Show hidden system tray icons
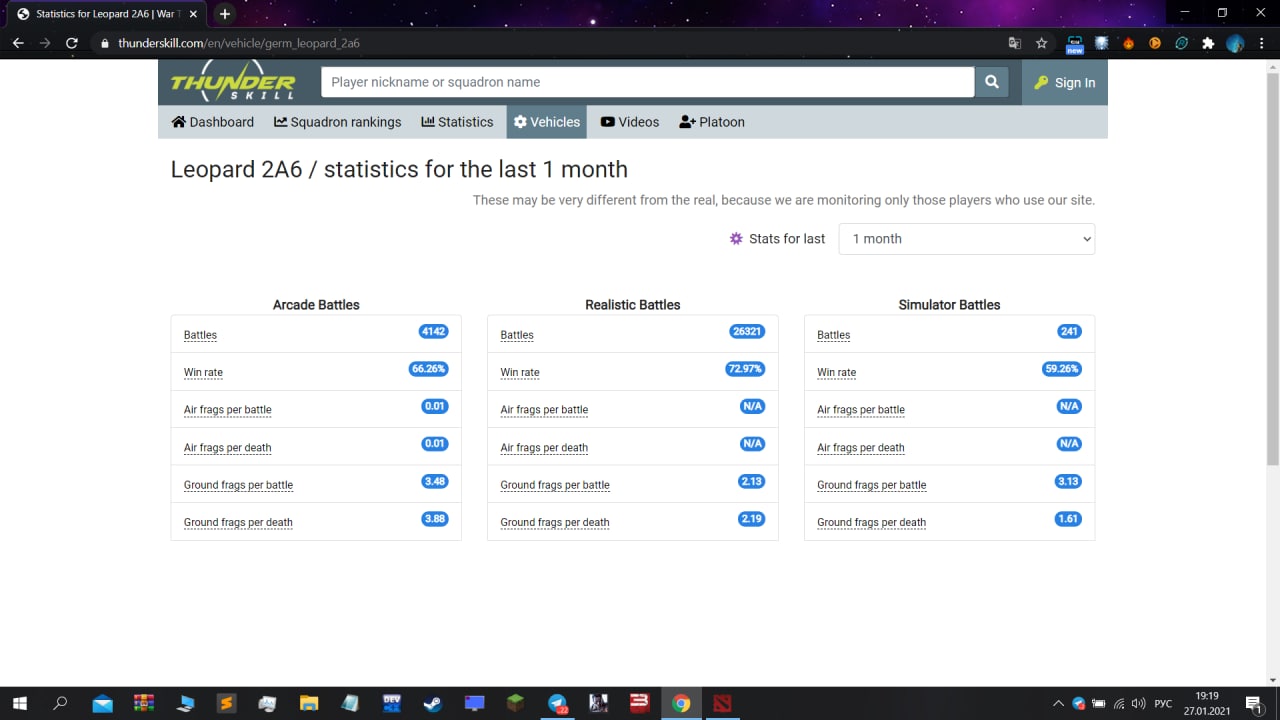 [x=1059, y=703]
